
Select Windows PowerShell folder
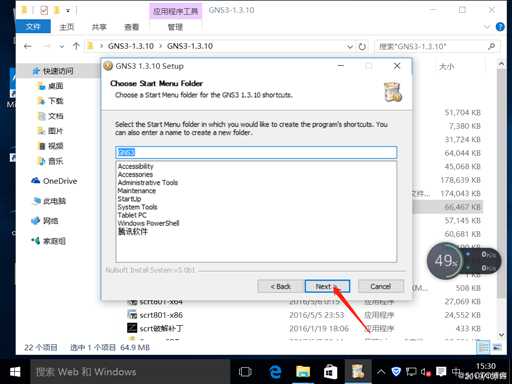click(x=148, y=223)
